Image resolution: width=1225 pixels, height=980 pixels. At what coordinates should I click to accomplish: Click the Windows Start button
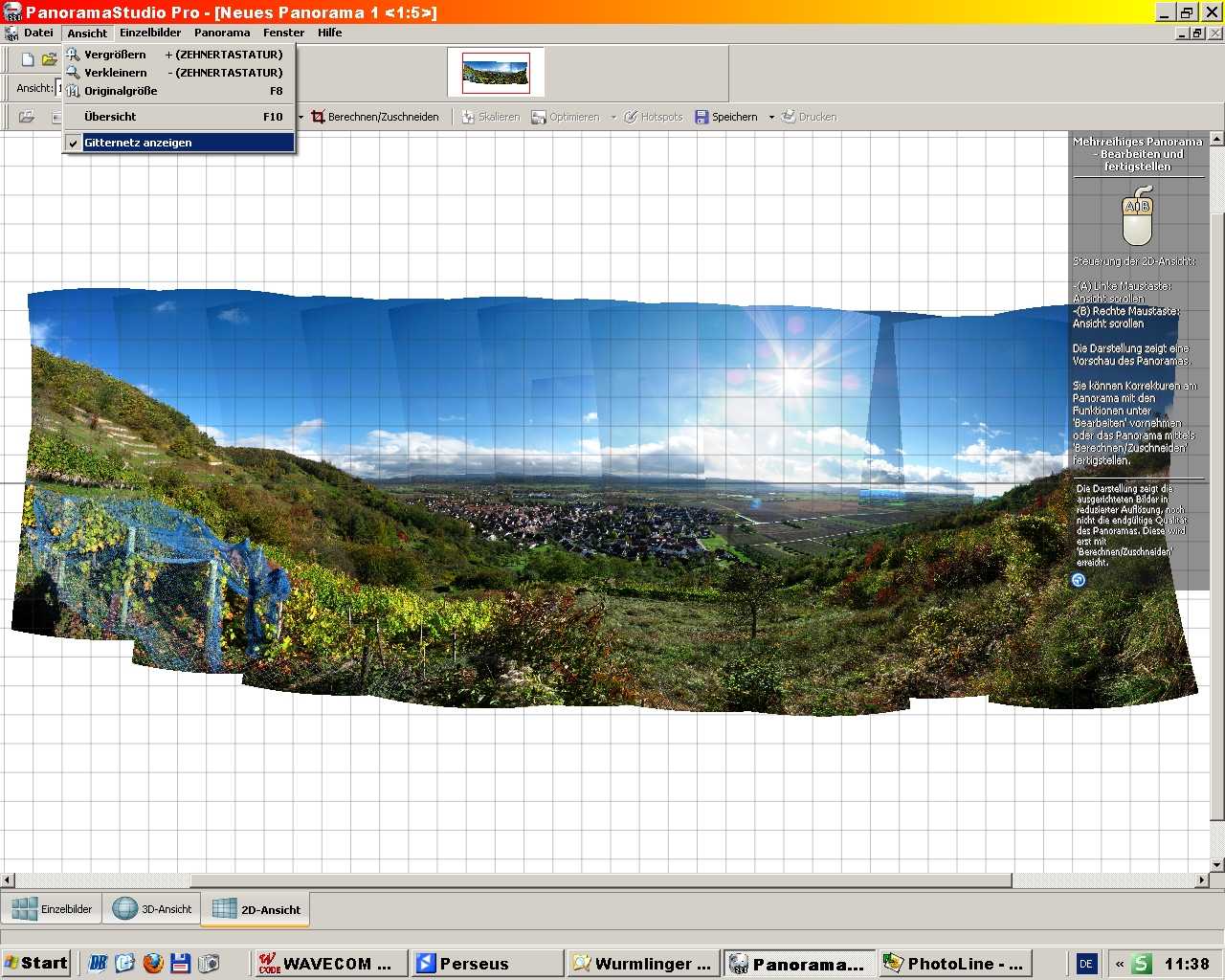click(36, 963)
